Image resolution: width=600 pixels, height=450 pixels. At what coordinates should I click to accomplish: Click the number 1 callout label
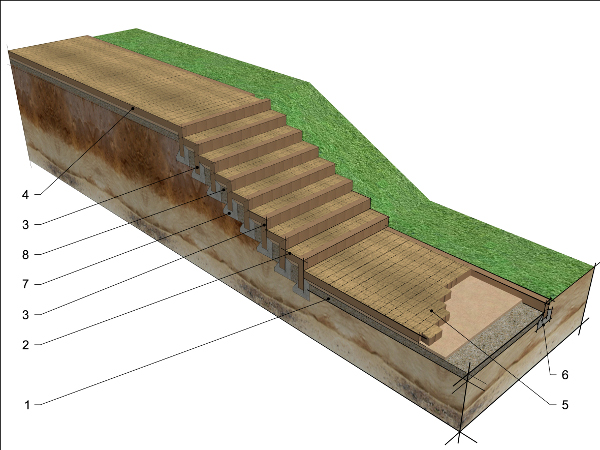28,404
